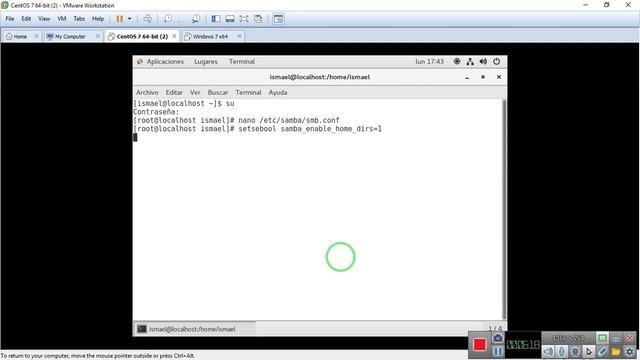
Task: Open the Buscar menu of the terminal
Action: point(218,93)
